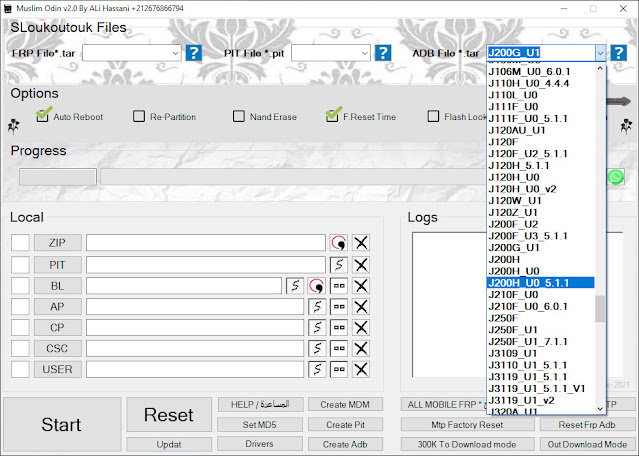Toggle the Auto Reboot checkbox
Image resolution: width=639 pixels, height=456 pixels.
(x=42, y=116)
